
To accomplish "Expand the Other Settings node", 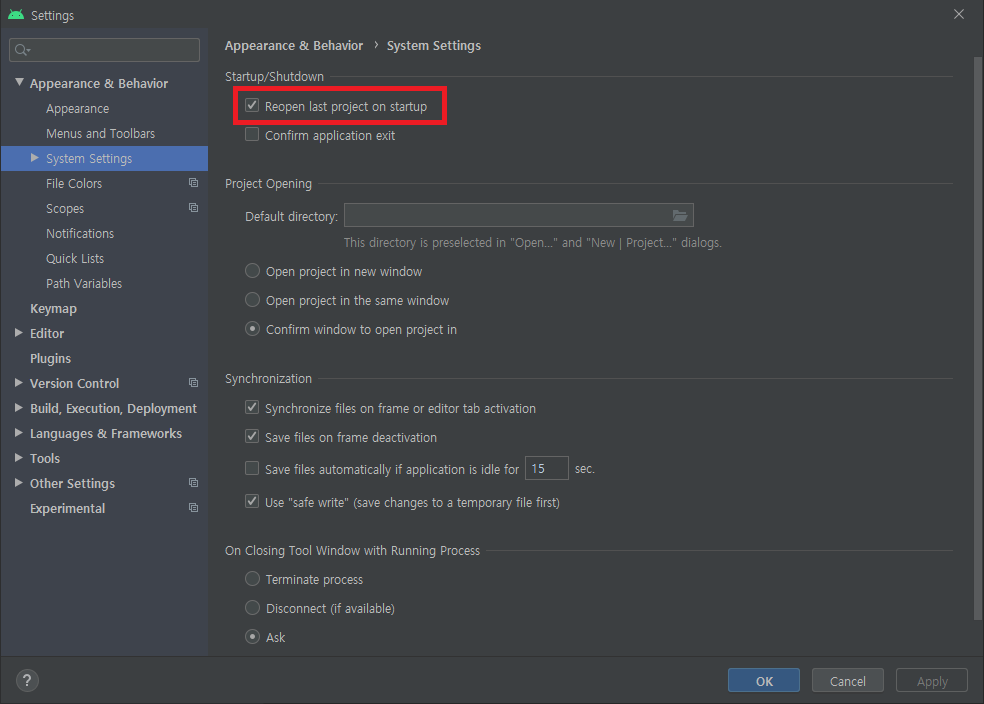I will point(19,483).
